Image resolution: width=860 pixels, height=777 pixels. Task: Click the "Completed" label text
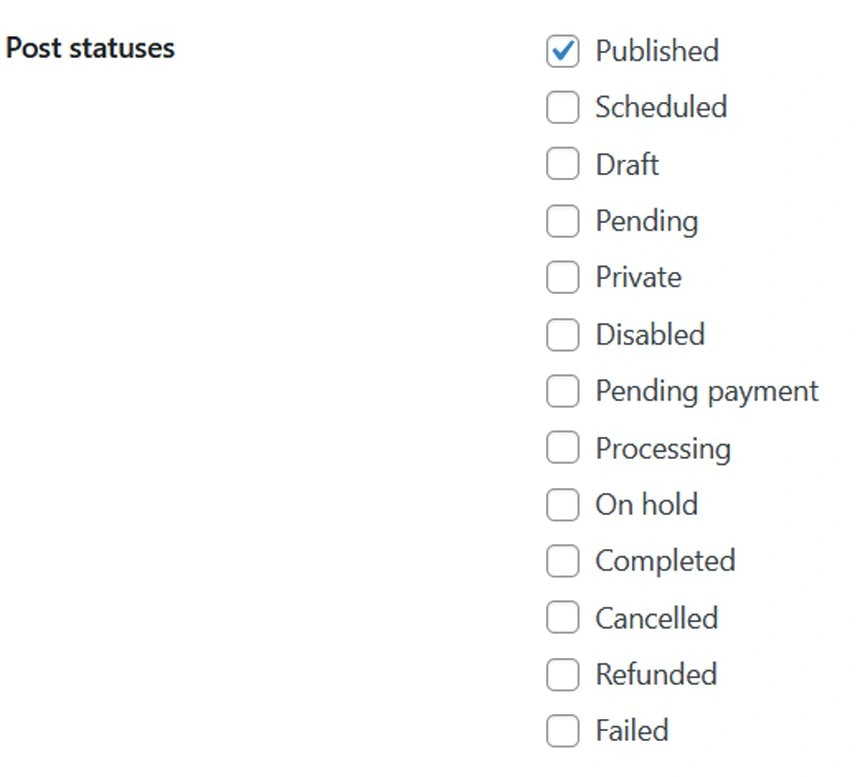[665, 561]
